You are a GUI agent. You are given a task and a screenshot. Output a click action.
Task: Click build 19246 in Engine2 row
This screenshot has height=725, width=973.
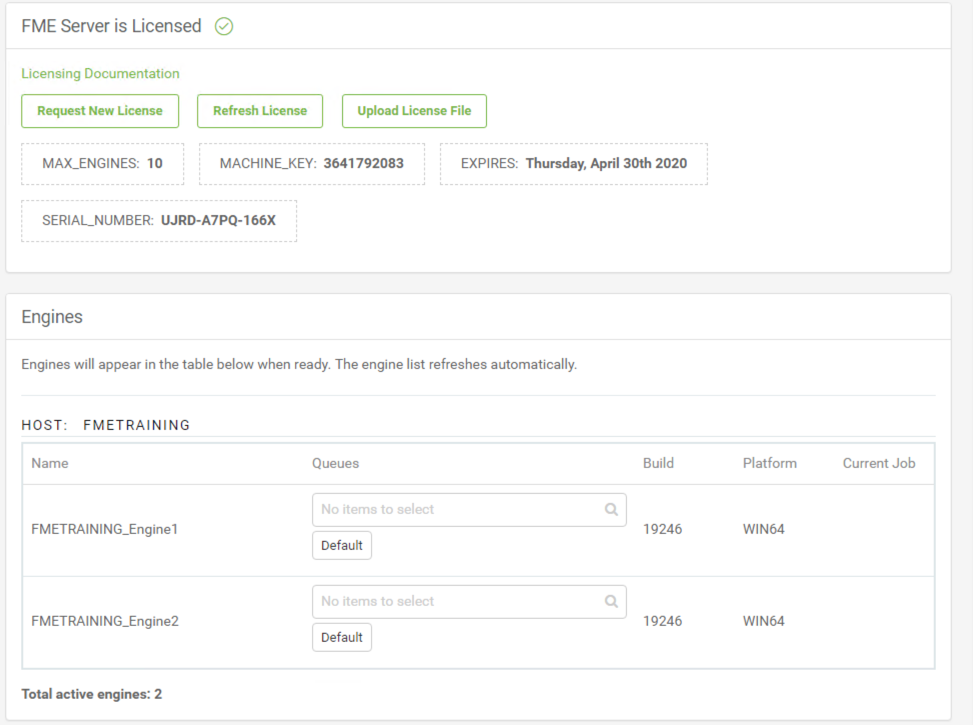(x=662, y=621)
